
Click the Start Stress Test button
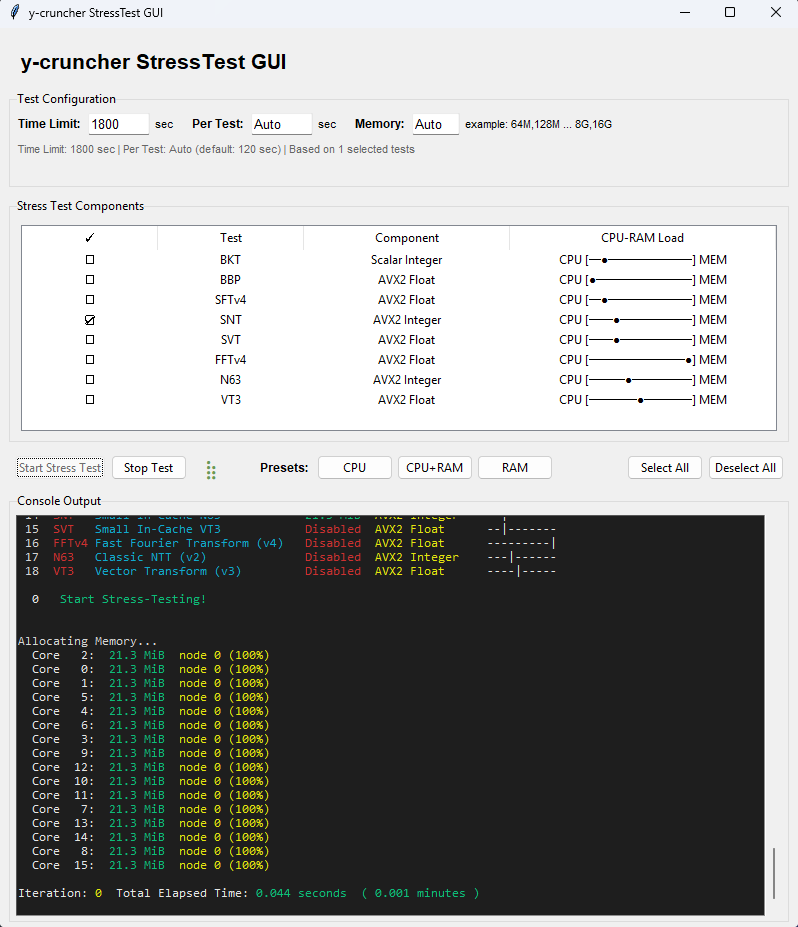(x=60, y=468)
